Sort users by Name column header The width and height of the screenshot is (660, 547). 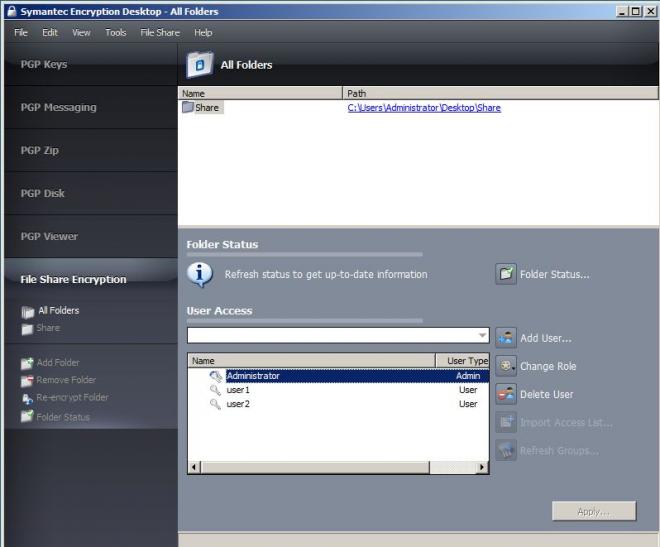point(311,361)
